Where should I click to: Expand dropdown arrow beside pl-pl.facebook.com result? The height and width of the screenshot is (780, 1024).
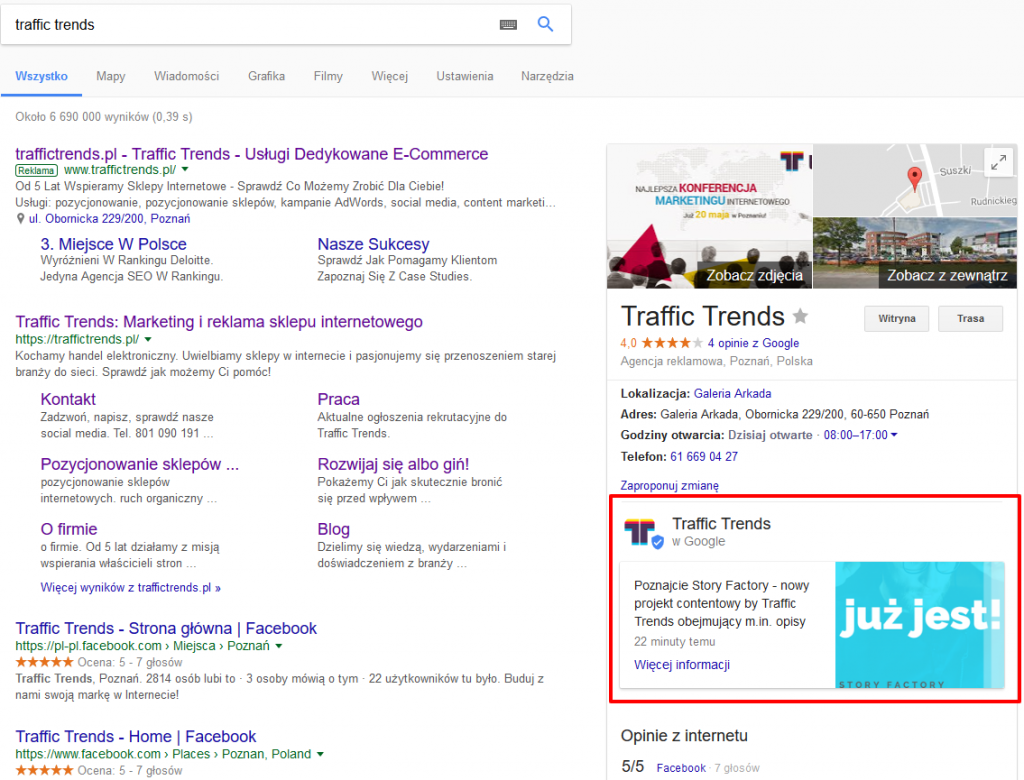pyautogui.click(x=279, y=646)
